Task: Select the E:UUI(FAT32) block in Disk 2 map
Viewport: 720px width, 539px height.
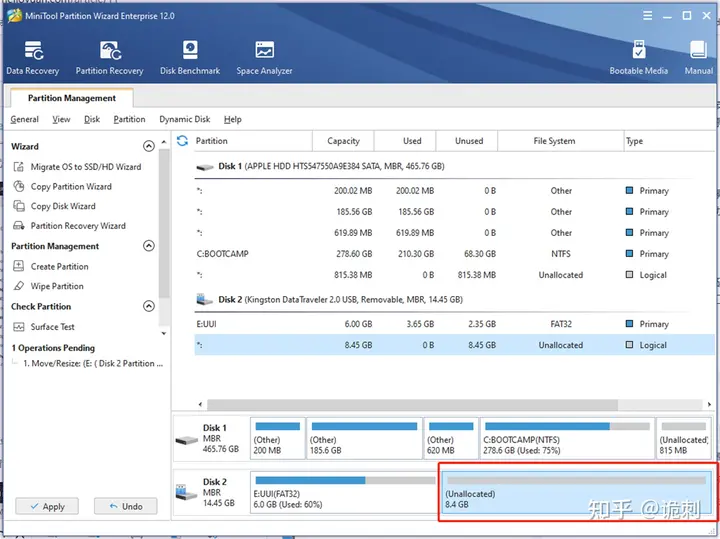Action: 344,492
